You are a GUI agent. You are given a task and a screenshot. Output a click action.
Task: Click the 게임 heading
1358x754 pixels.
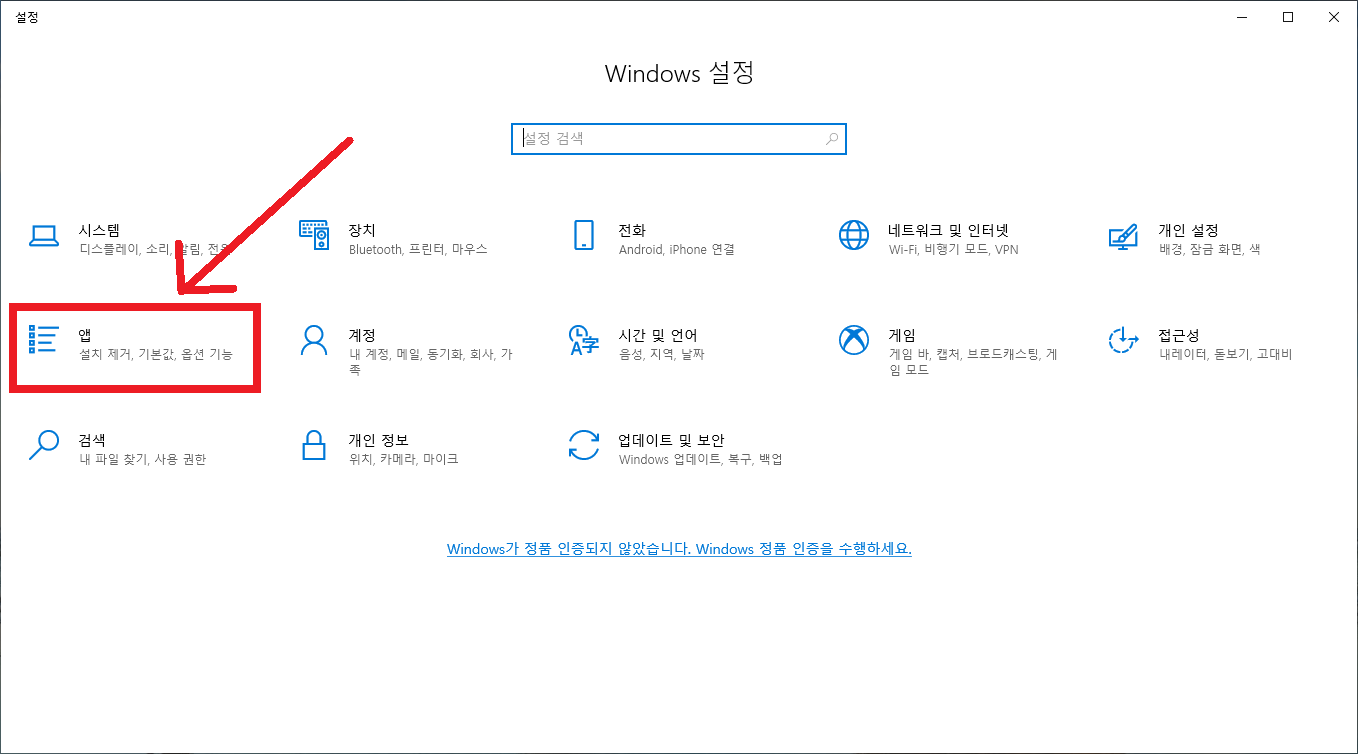[902, 335]
